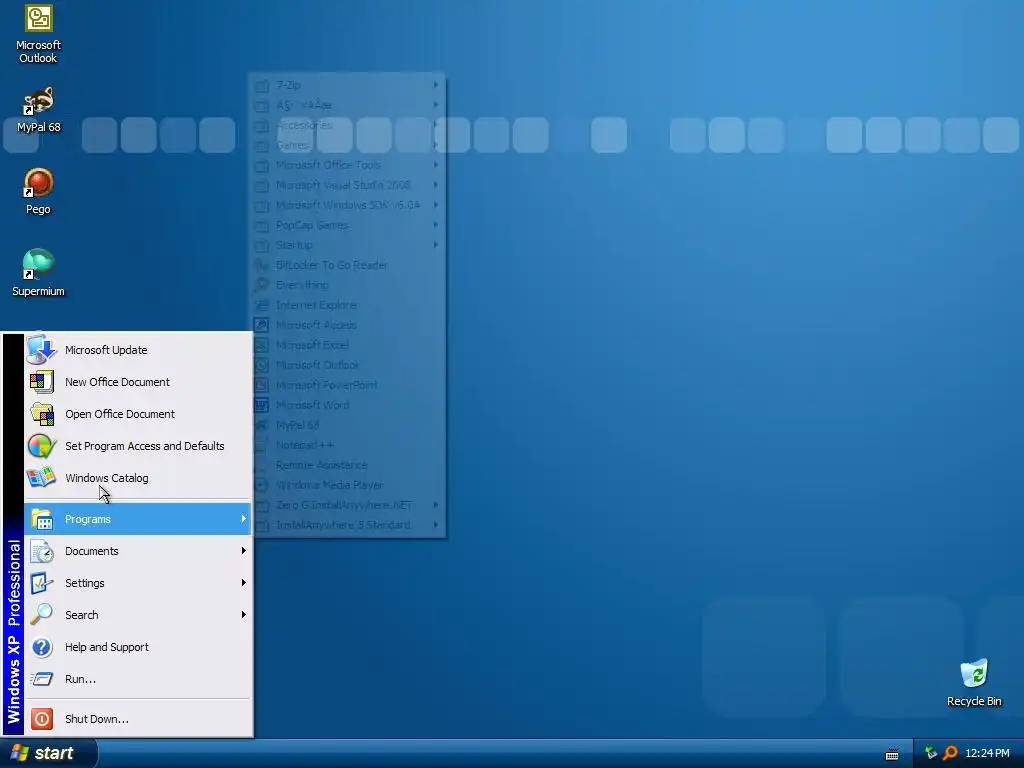This screenshot has height=768, width=1024.
Task: Expand the PopCap Games folder
Action: 348,225
